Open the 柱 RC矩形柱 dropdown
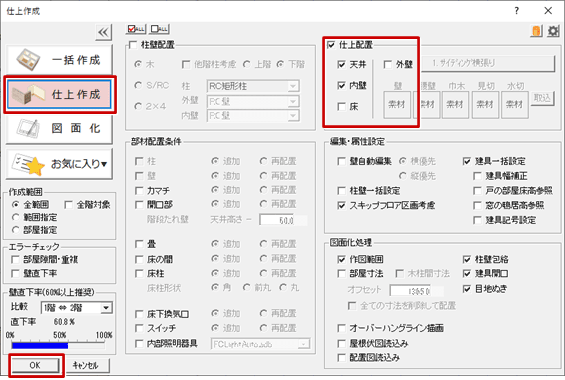Viewport: 565px width, 380px height. pyautogui.click(x=253, y=86)
